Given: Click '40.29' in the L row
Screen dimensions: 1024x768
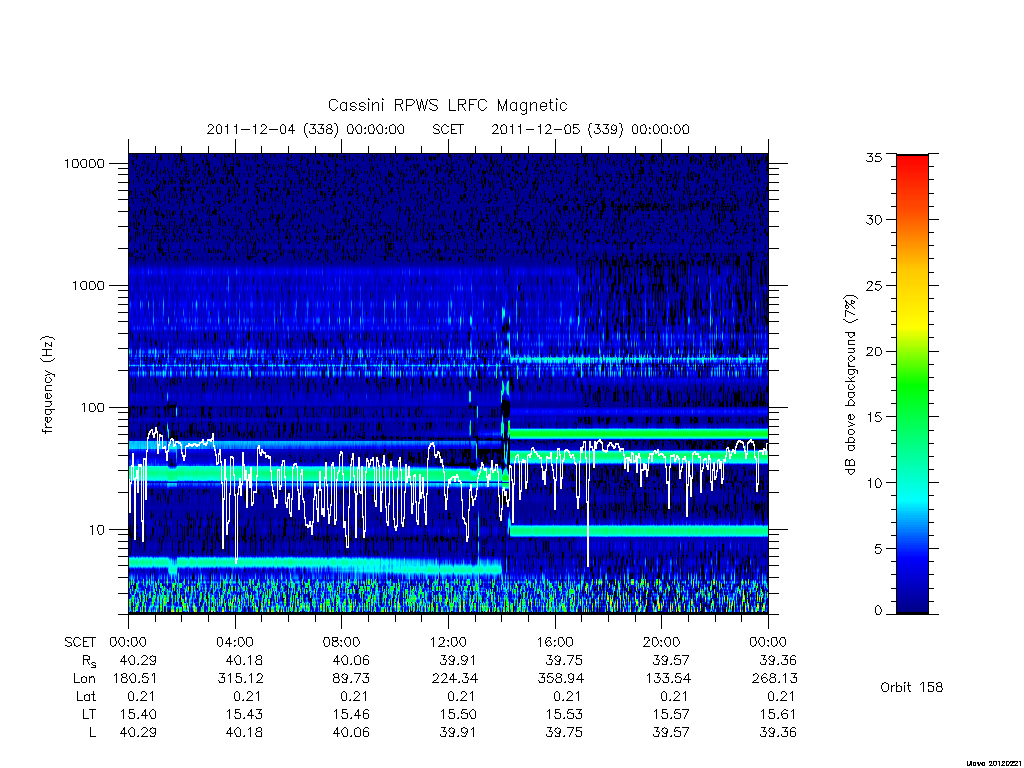Looking at the screenshot, I should [x=138, y=733].
